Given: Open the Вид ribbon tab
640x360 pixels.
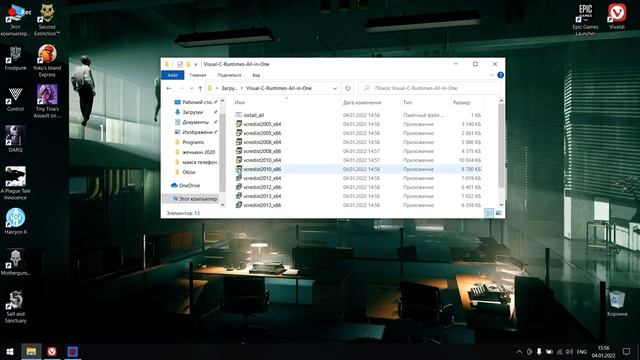Looking at the screenshot, I should (x=256, y=75).
